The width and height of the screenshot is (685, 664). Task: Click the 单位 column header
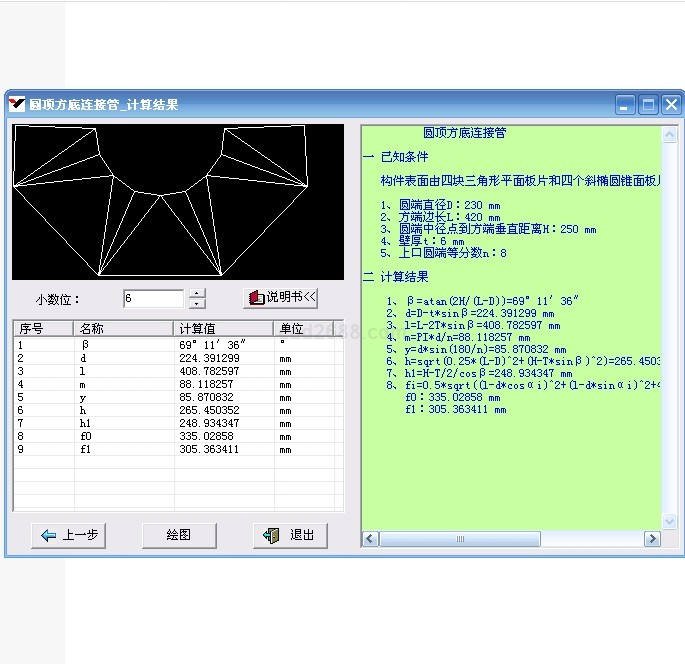pos(307,328)
